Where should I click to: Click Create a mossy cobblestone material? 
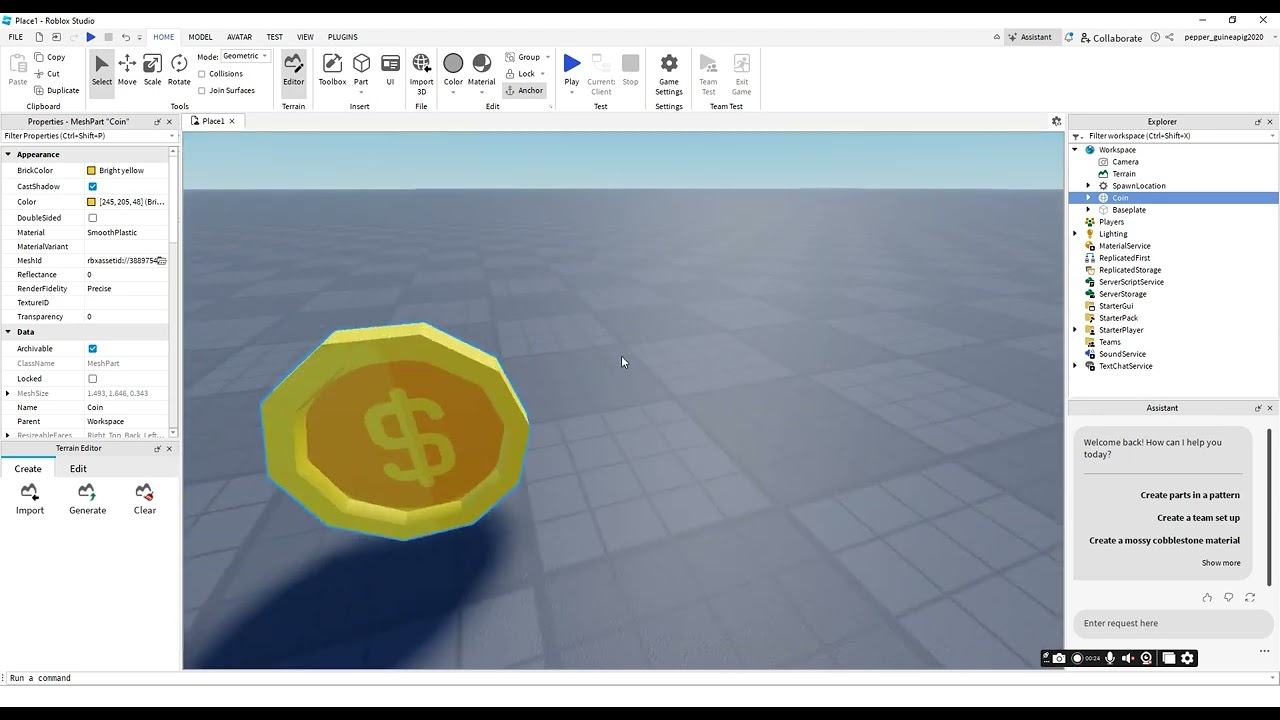(x=1164, y=541)
